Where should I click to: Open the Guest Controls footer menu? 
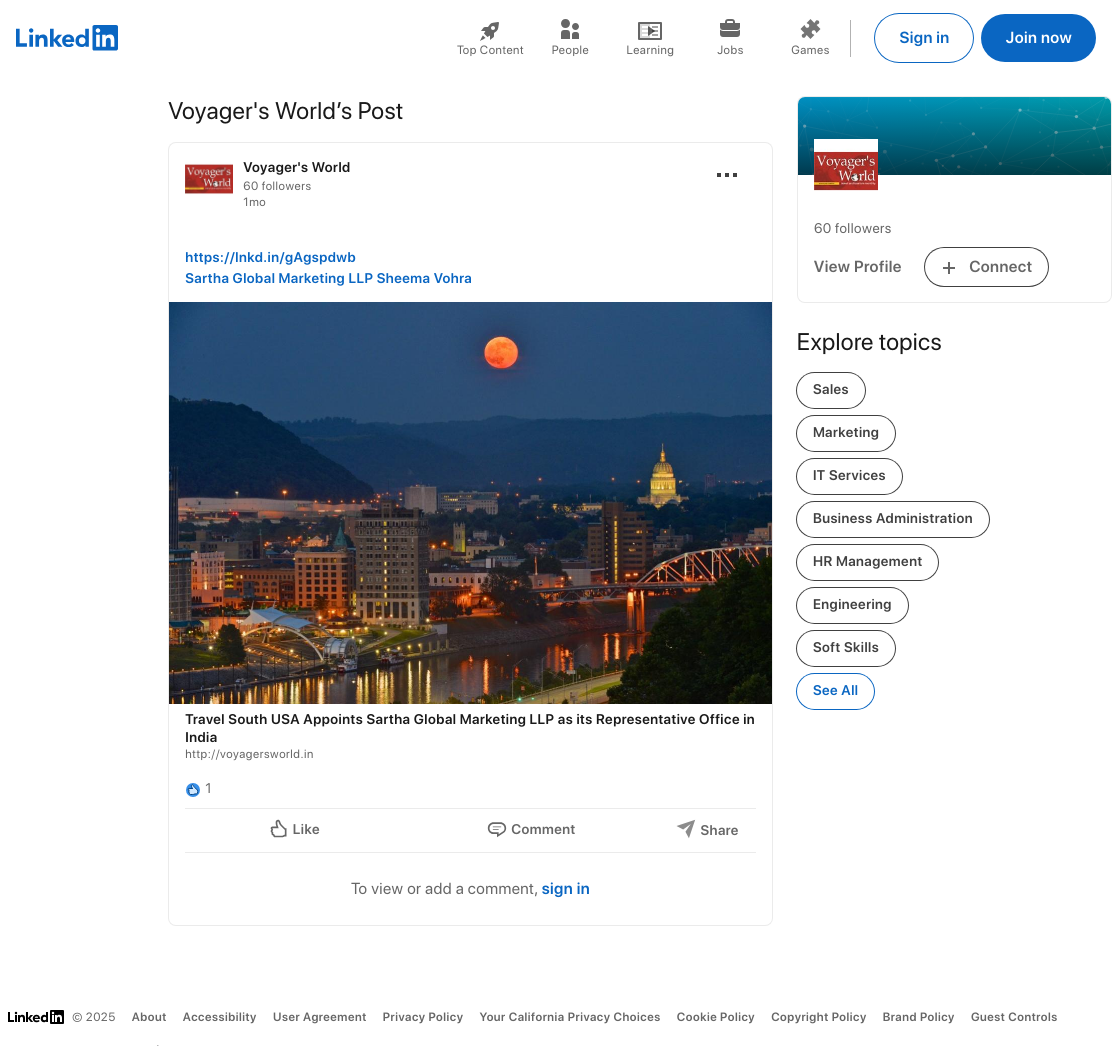1013,1017
